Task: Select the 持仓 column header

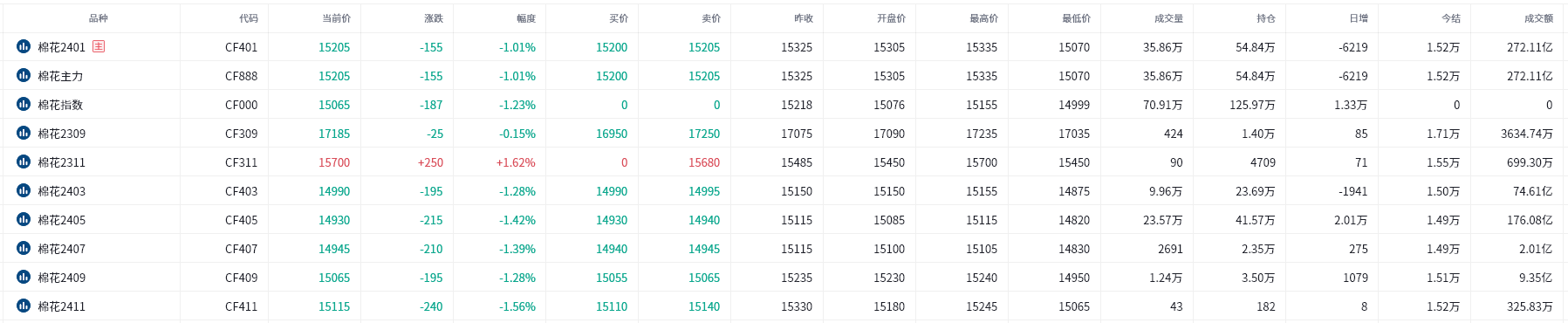Action: 1265,18
